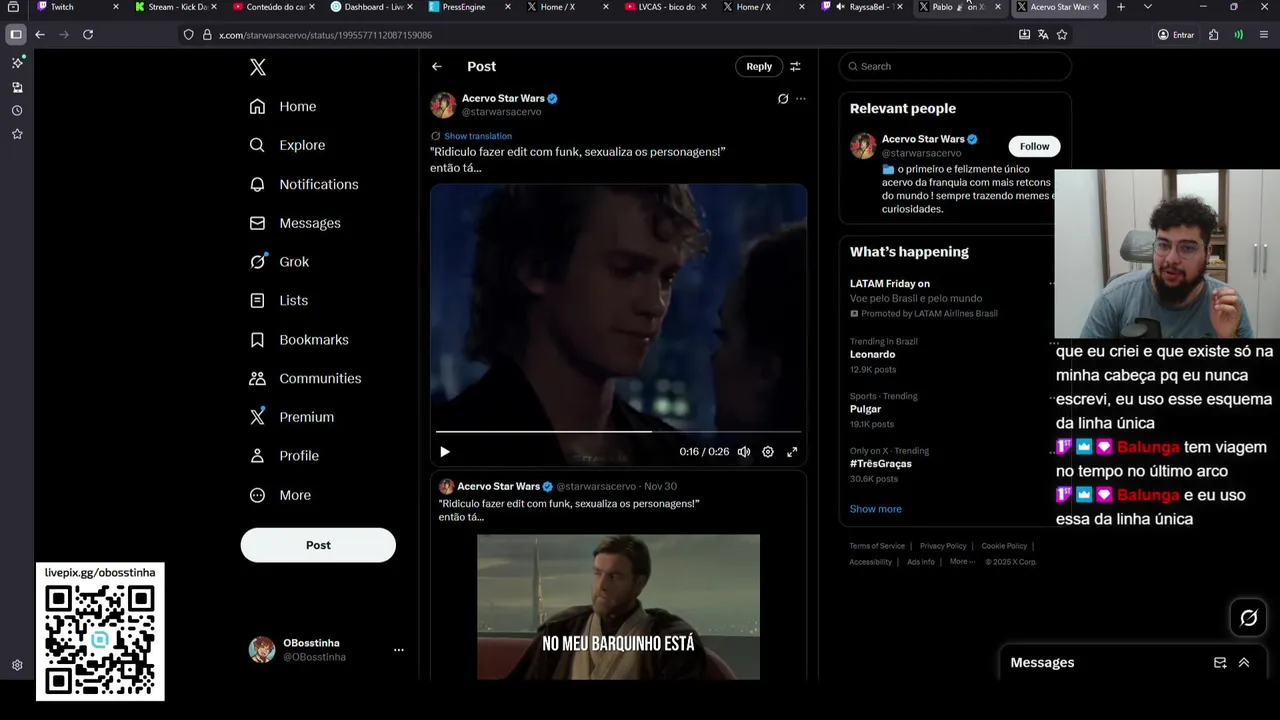Open Terms of Service footer link
The width and height of the screenshot is (1280, 720).
877,546
